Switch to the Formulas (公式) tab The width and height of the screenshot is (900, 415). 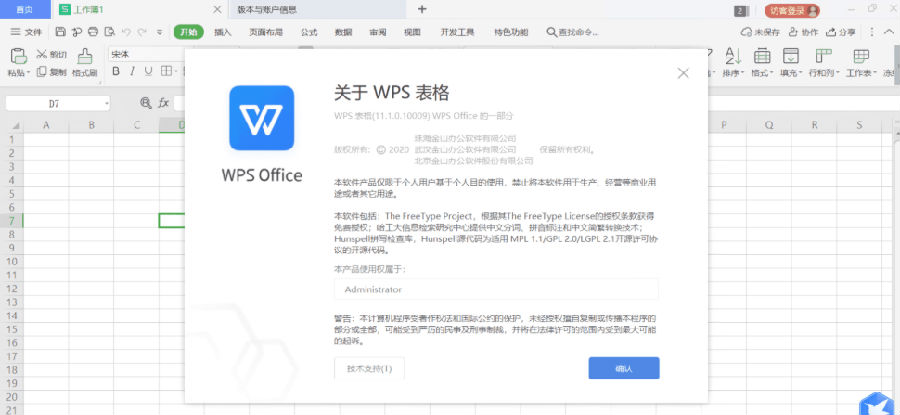[309, 32]
